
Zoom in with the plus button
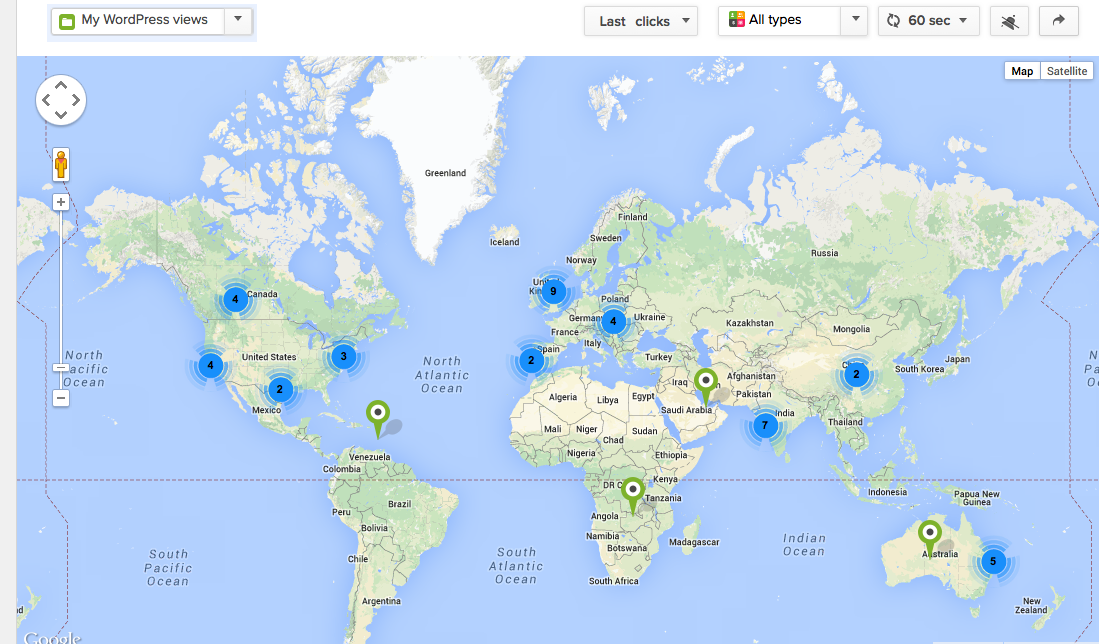(x=61, y=202)
